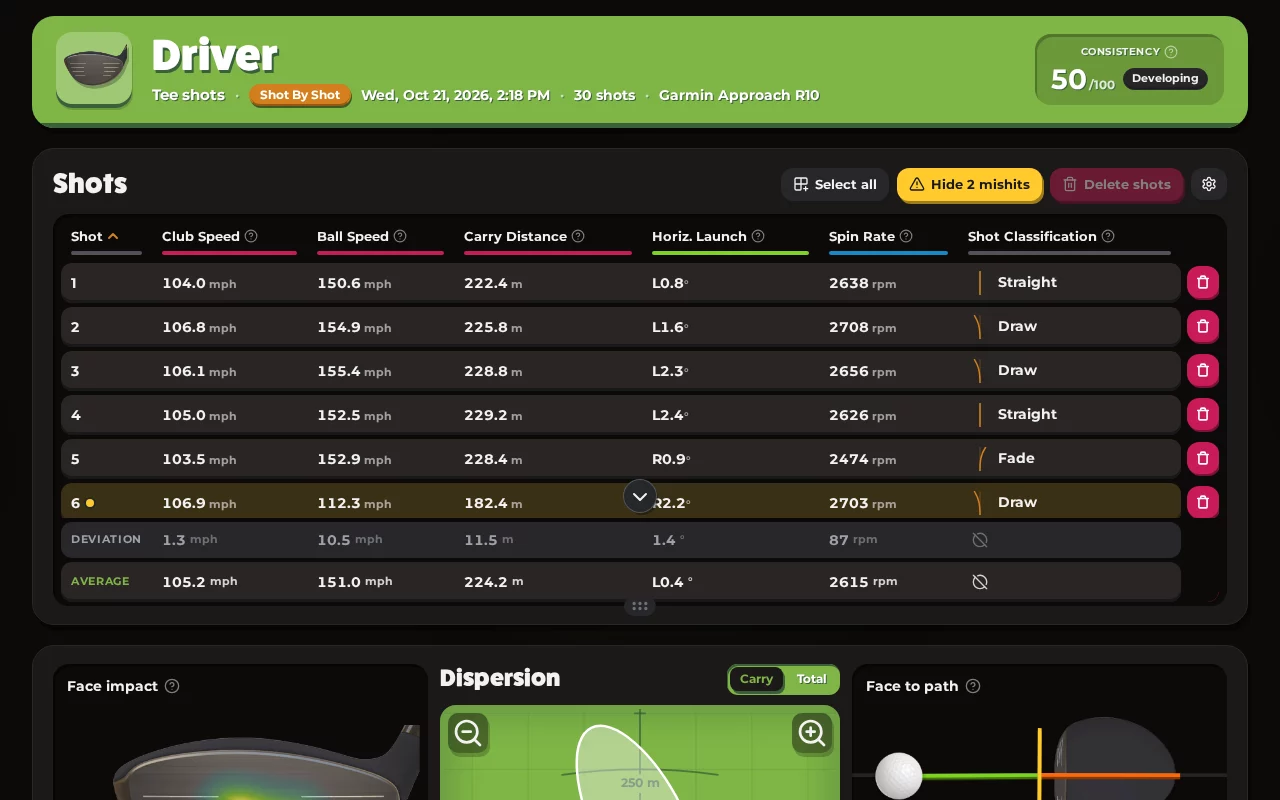
Task: Click the Delete shots button
Action: [1116, 184]
